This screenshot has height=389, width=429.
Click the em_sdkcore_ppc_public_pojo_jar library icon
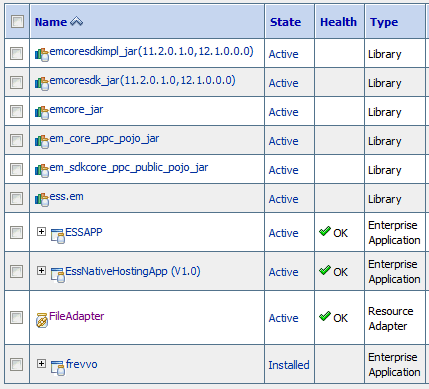click(42, 170)
